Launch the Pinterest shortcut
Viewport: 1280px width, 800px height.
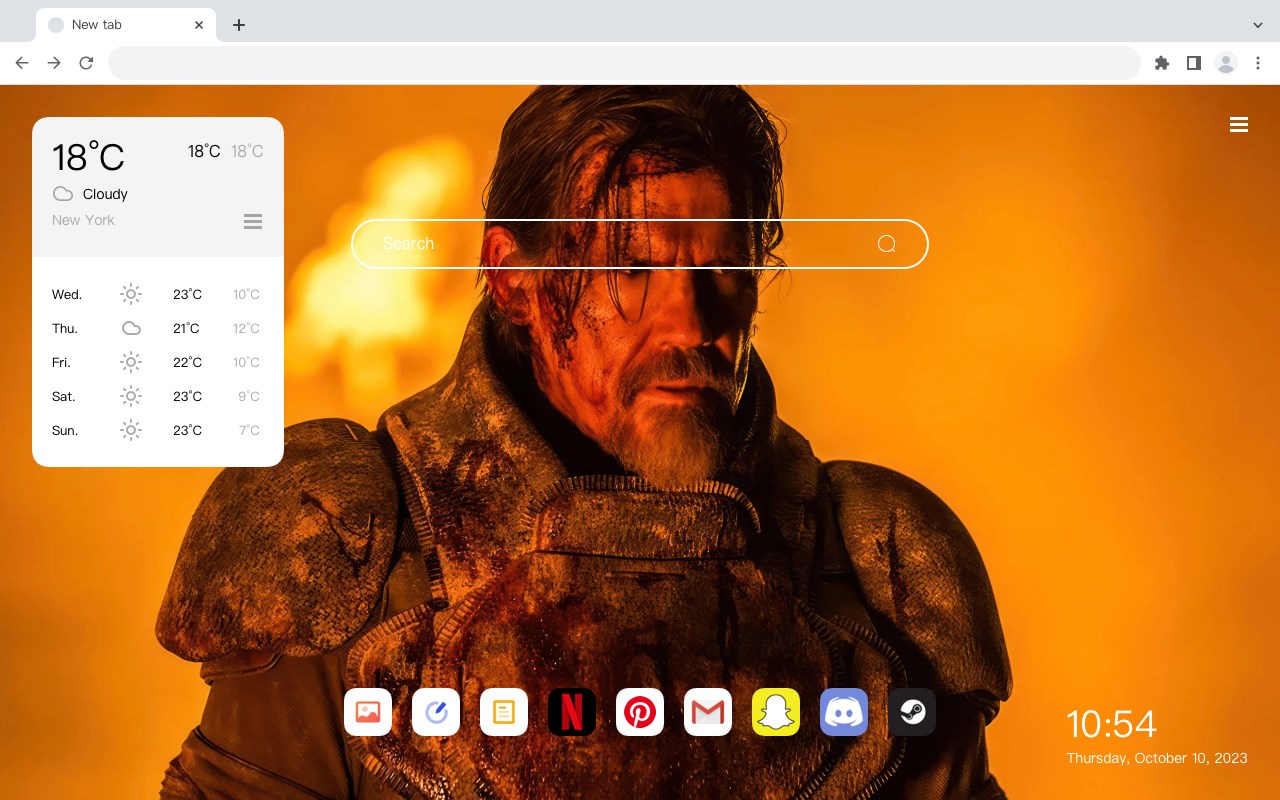point(640,712)
